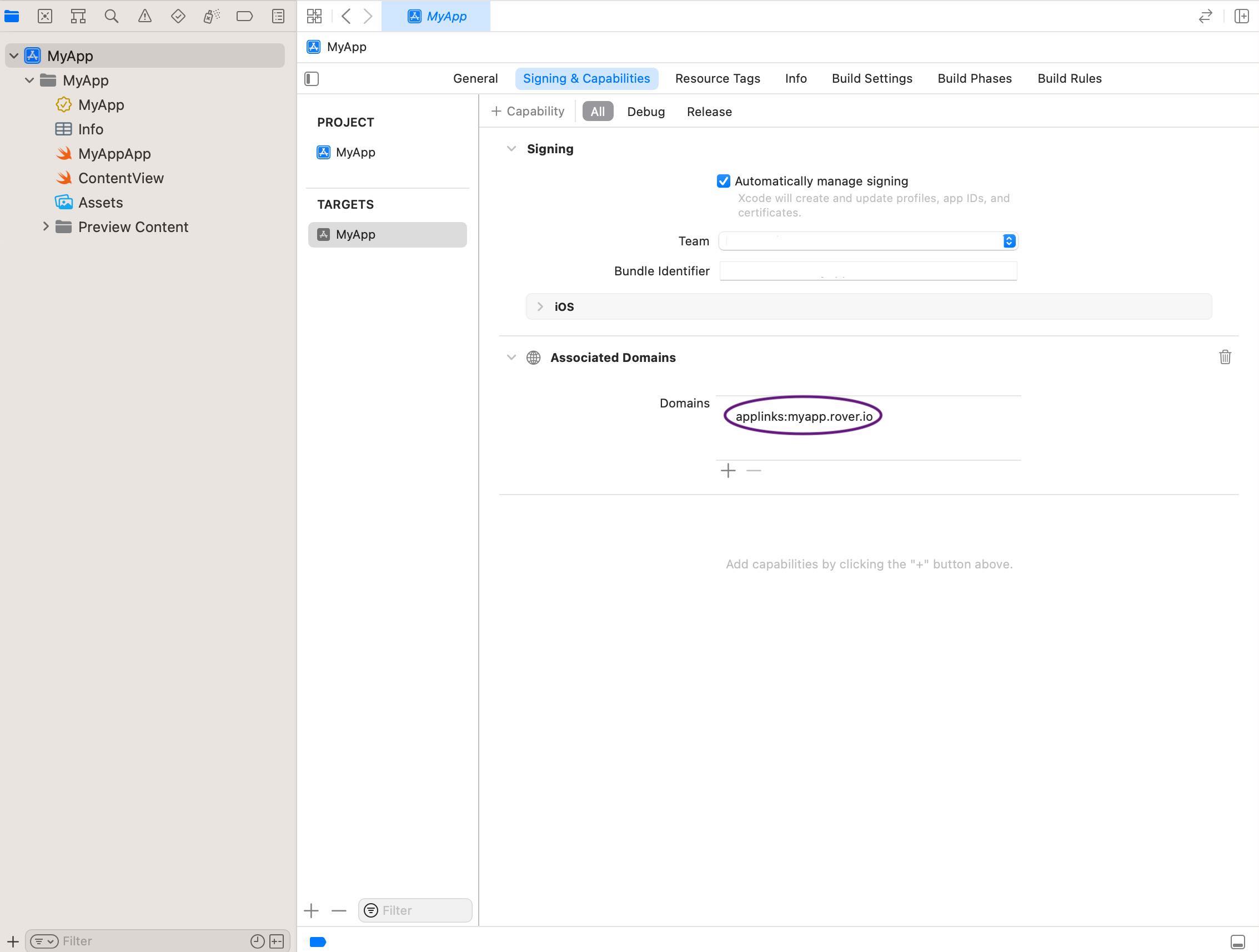Open the Report navigator
The height and width of the screenshot is (952, 1259).
click(278, 16)
